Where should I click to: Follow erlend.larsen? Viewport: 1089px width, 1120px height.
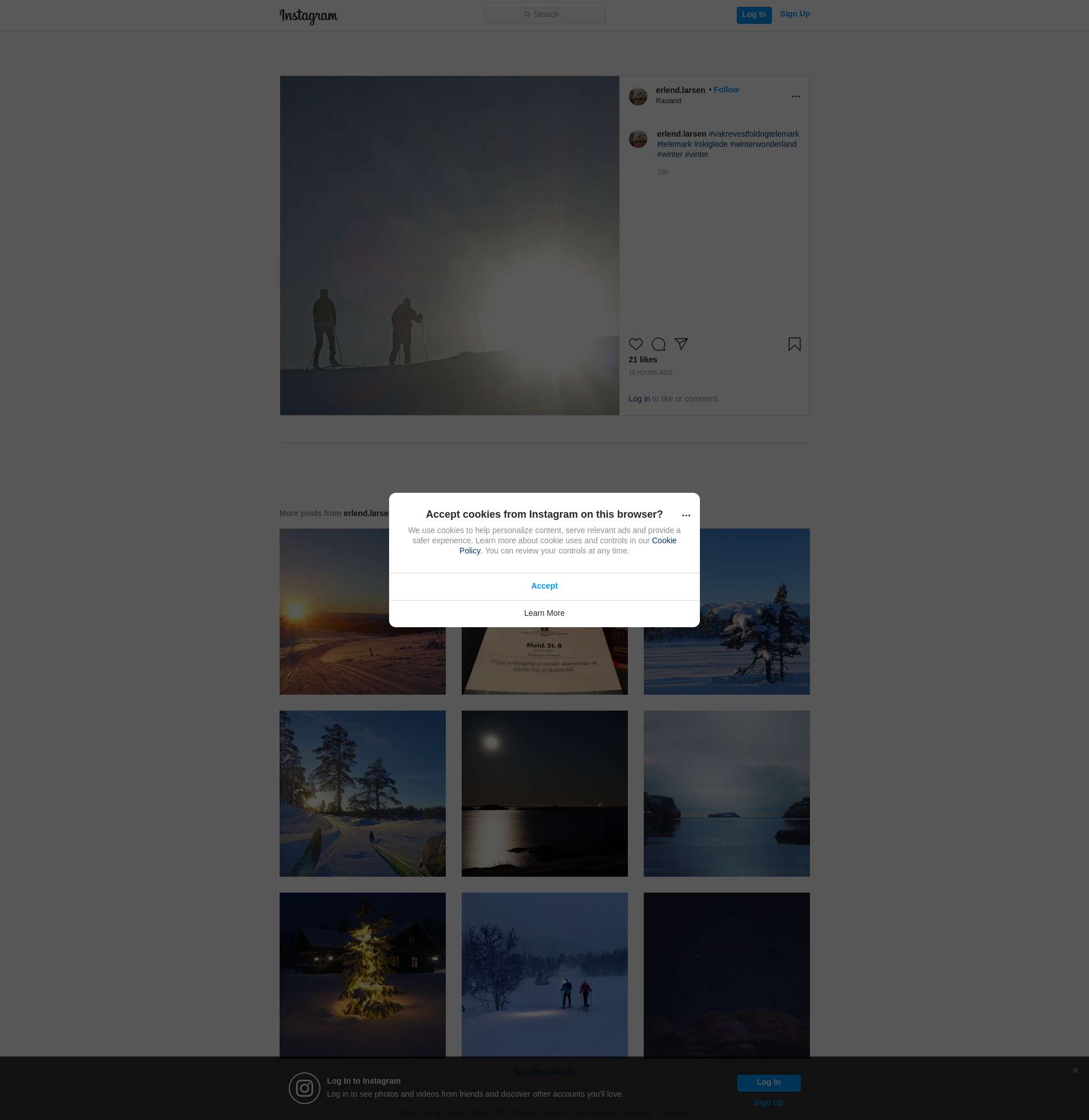726,90
